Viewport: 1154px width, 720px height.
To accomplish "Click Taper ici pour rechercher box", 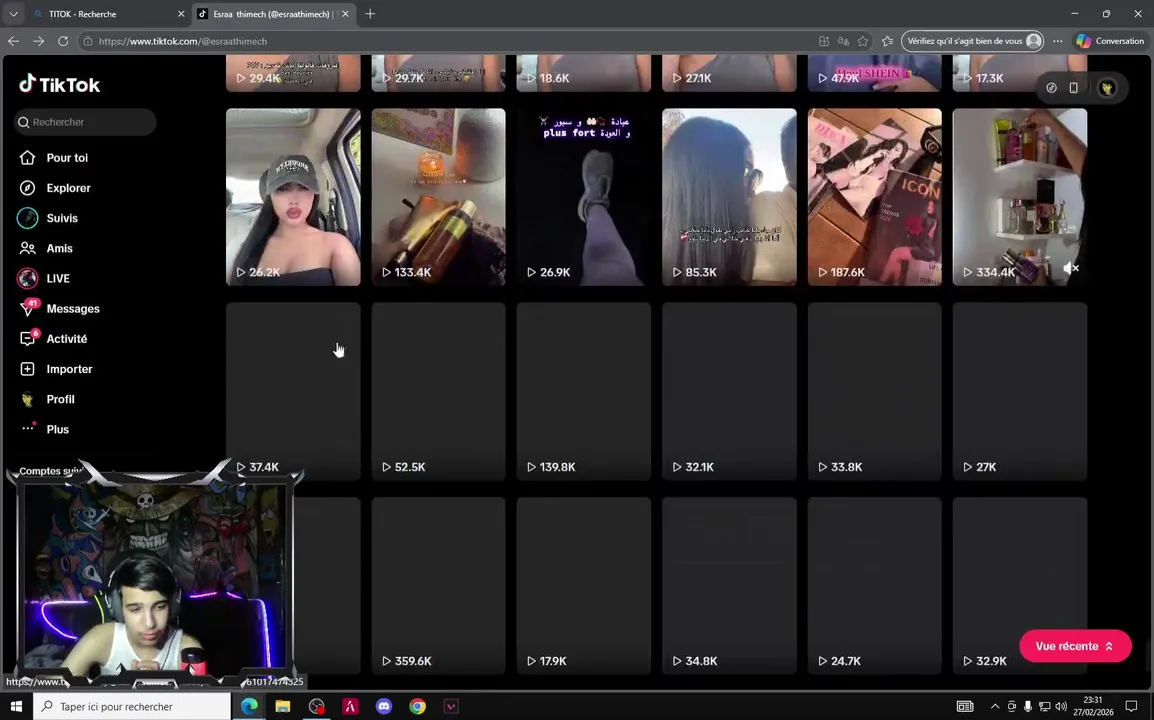I will (132, 707).
